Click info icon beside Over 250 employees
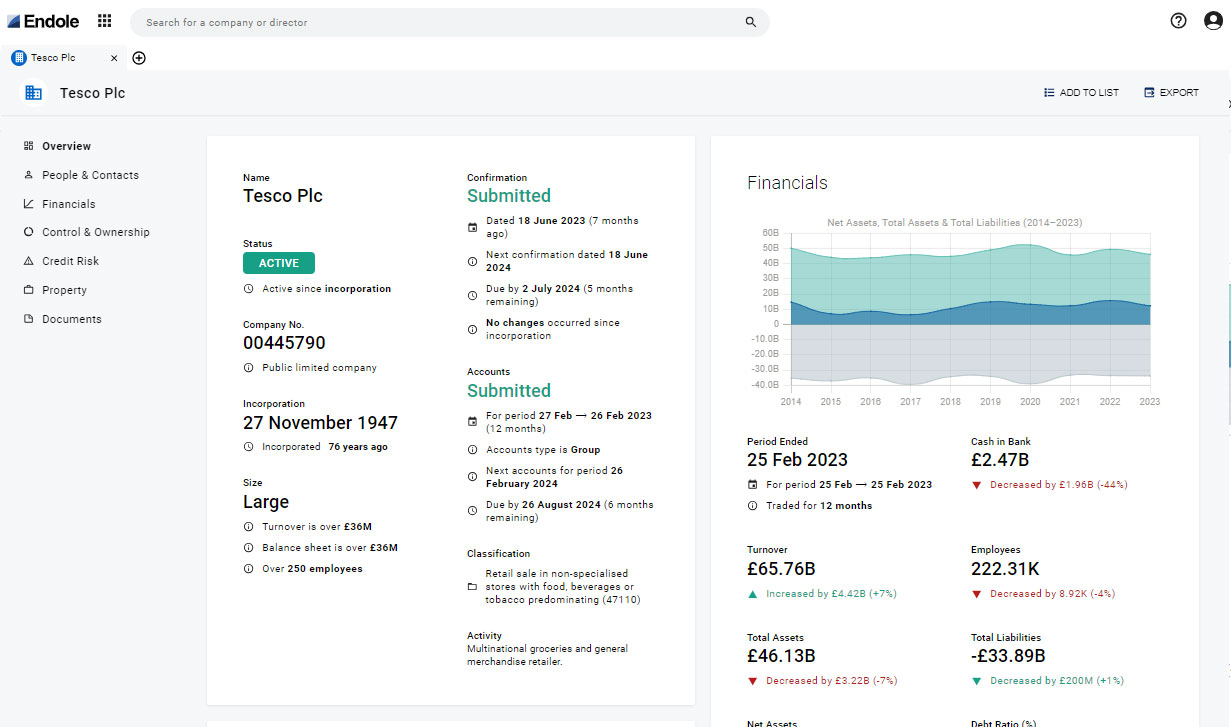This screenshot has height=727, width=1231. [248, 569]
